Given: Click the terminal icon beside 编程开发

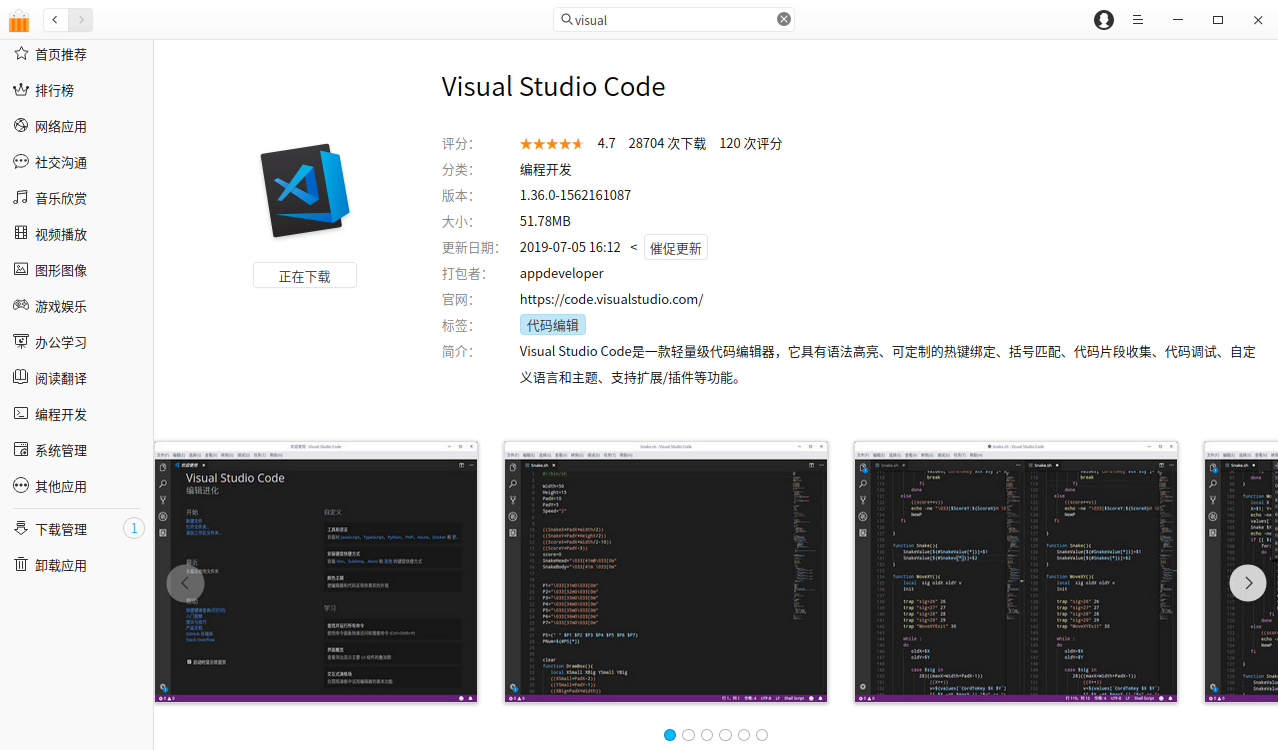Looking at the screenshot, I should 21,414.
